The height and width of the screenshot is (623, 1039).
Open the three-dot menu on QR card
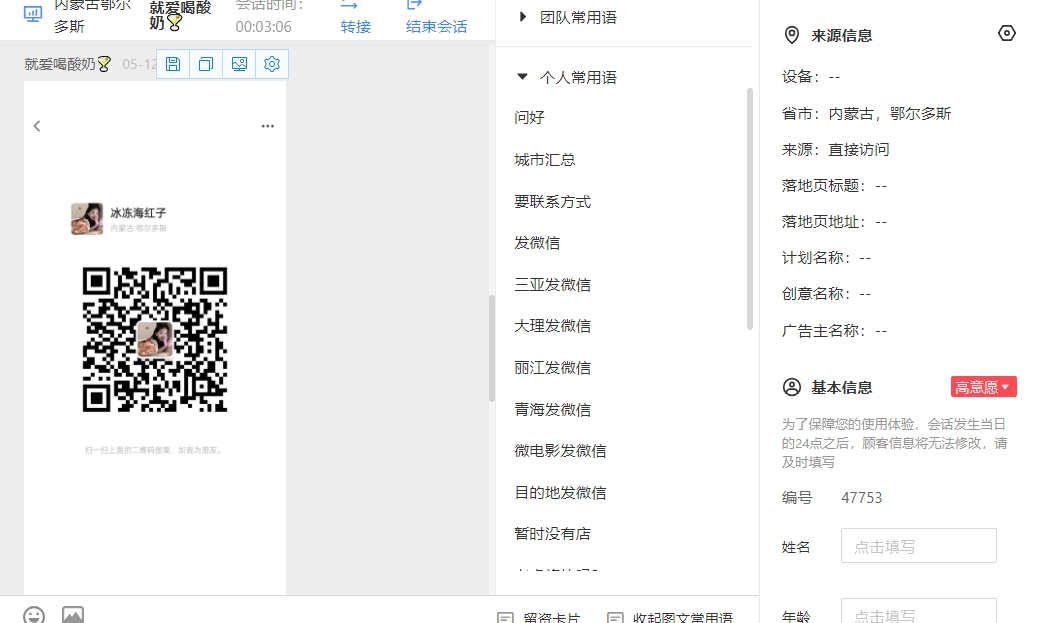click(268, 126)
